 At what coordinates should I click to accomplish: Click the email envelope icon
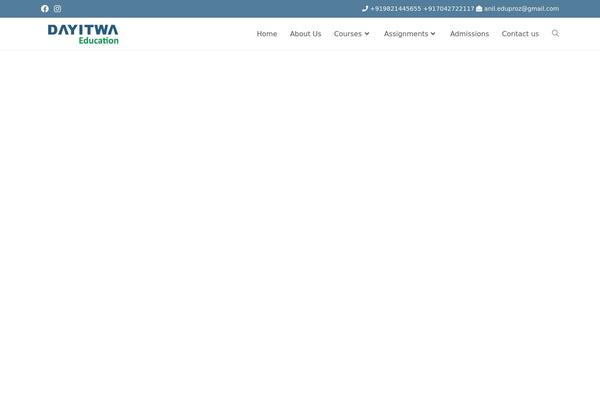(479, 8)
